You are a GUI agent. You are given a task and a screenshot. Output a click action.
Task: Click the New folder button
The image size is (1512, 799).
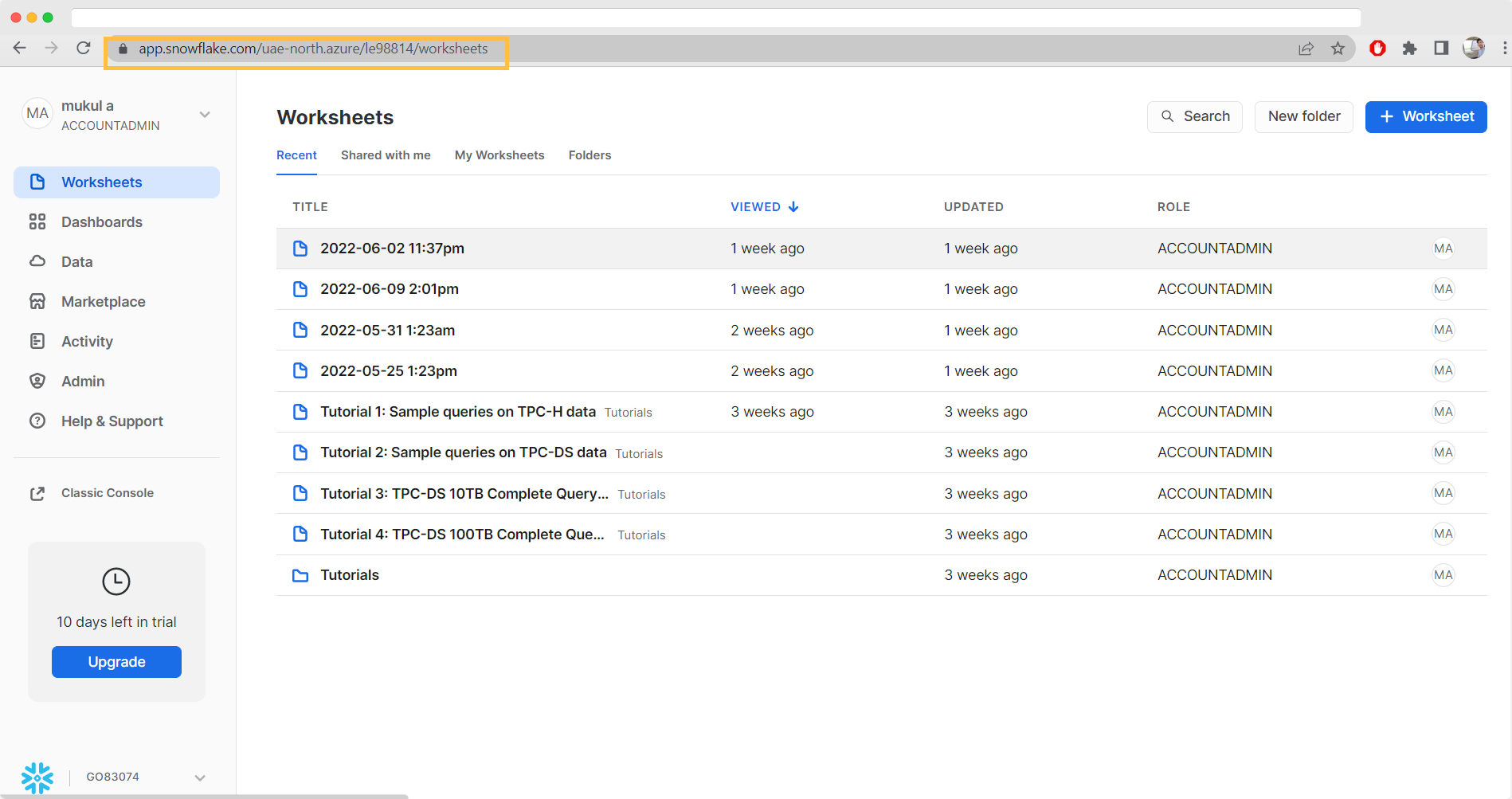pyautogui.click(x=1303, y=117)
